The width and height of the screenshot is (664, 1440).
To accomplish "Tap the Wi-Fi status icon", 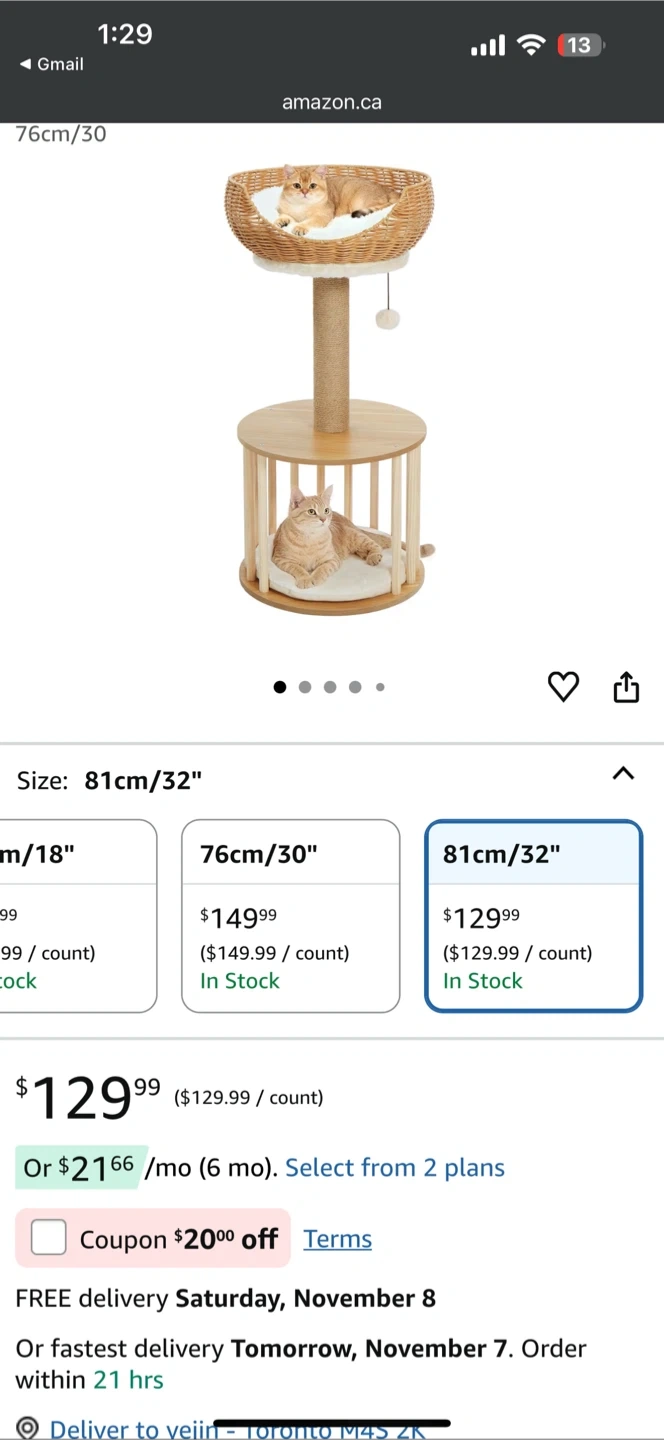I will [x=532, y=45].
